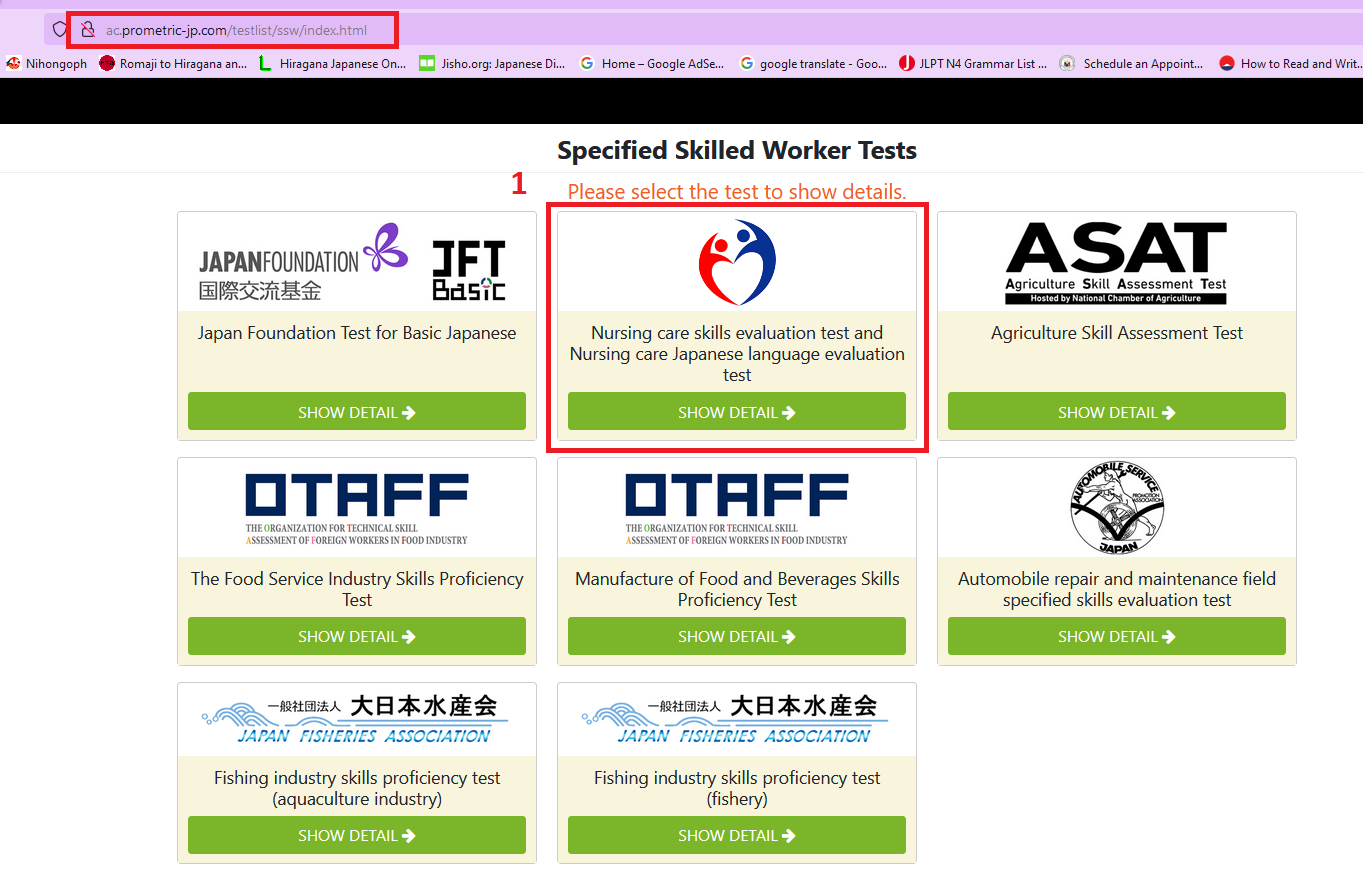This screenshot has height=881, width=1363.
Task: Click the Hiragana Japanese Online favicon
Action: point(265,63)
